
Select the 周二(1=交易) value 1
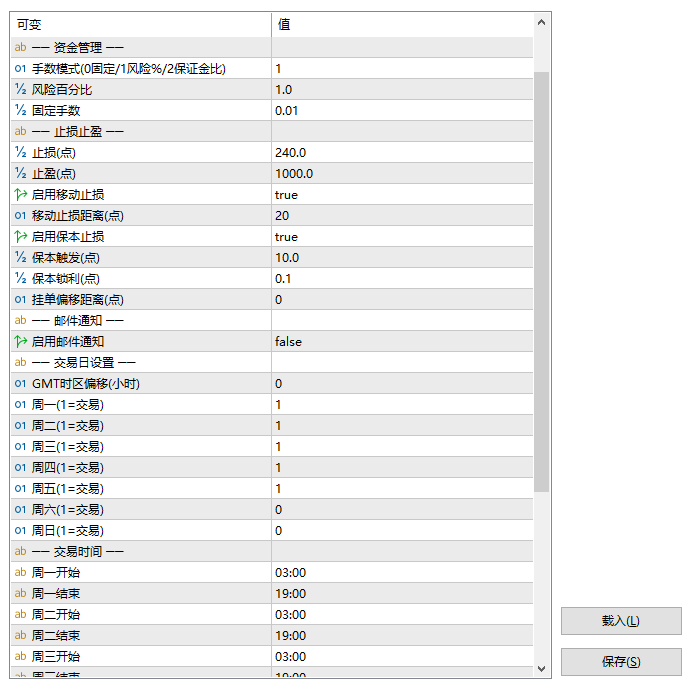[x=278, y=426]
